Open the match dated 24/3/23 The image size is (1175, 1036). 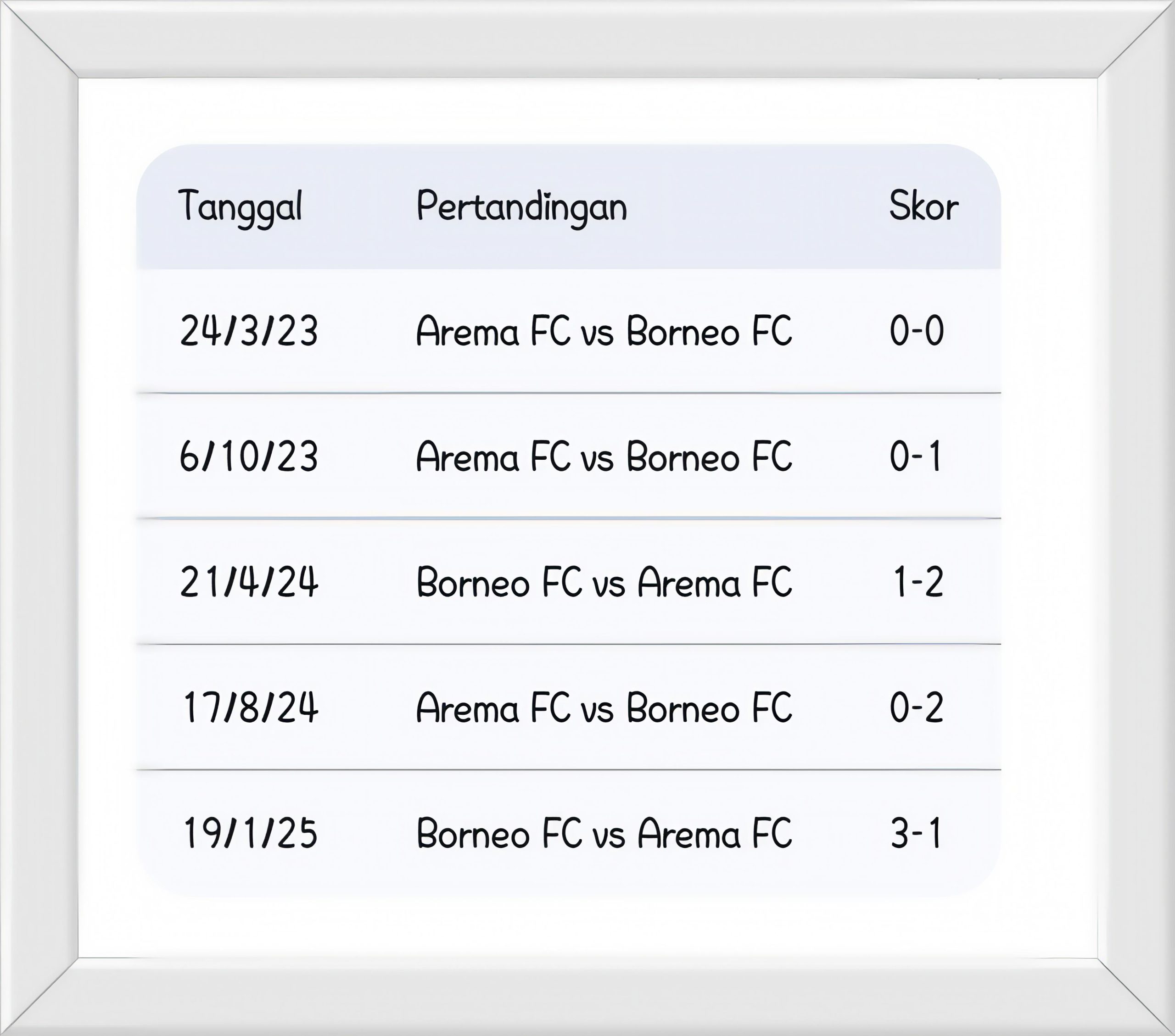point(604,332)
